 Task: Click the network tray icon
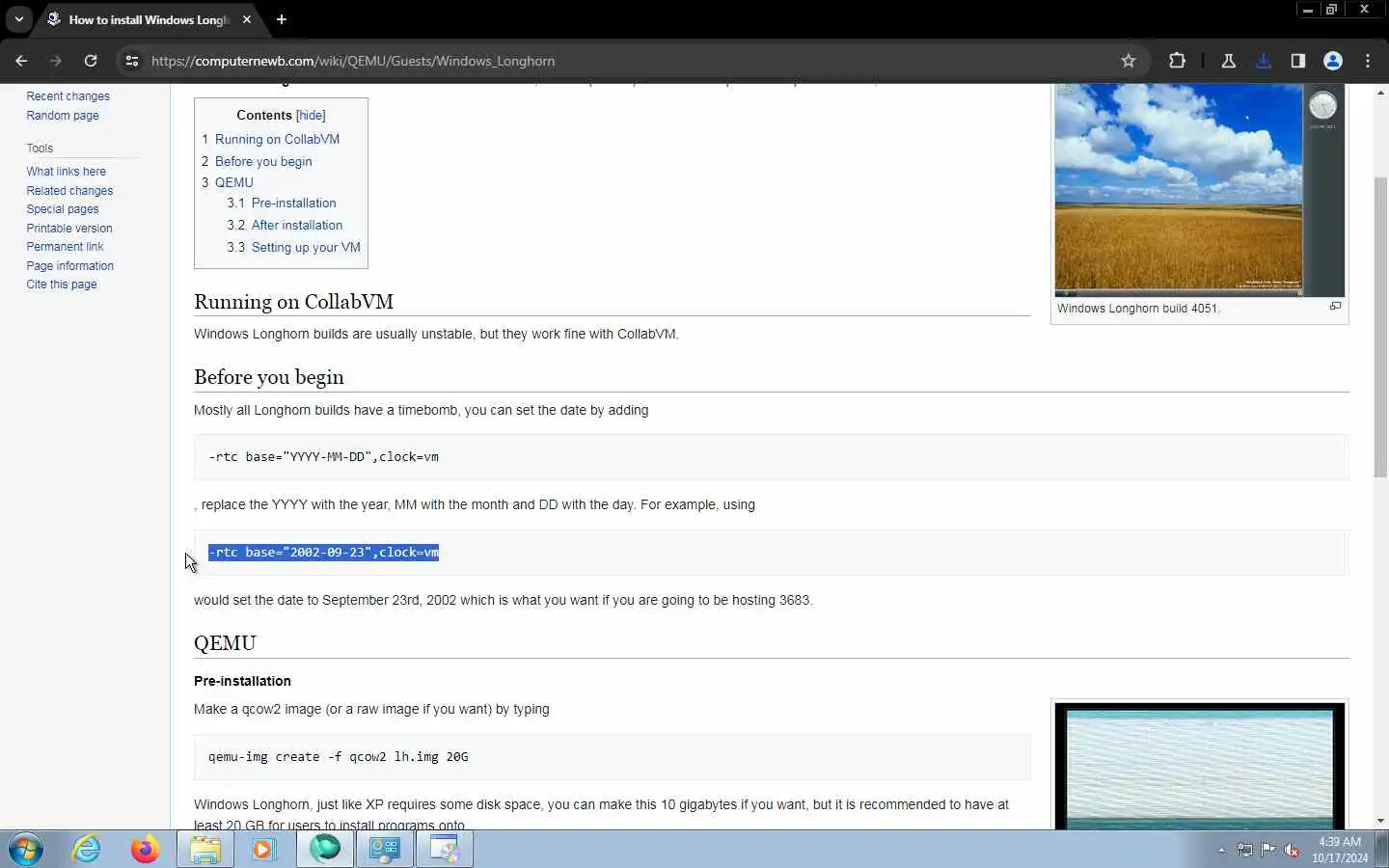coord(1245,851)
